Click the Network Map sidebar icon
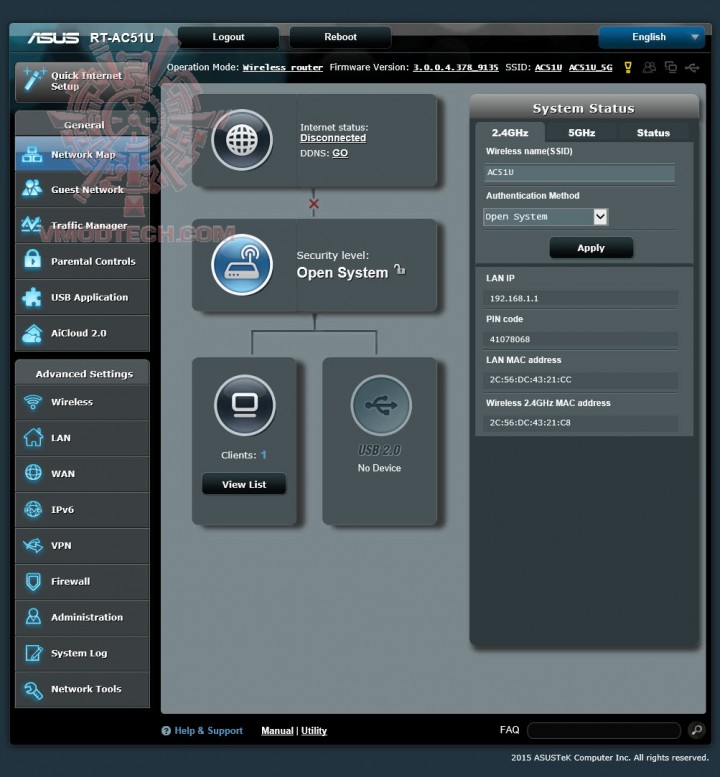This screenshot has width=720, height=777. (32, 155)
